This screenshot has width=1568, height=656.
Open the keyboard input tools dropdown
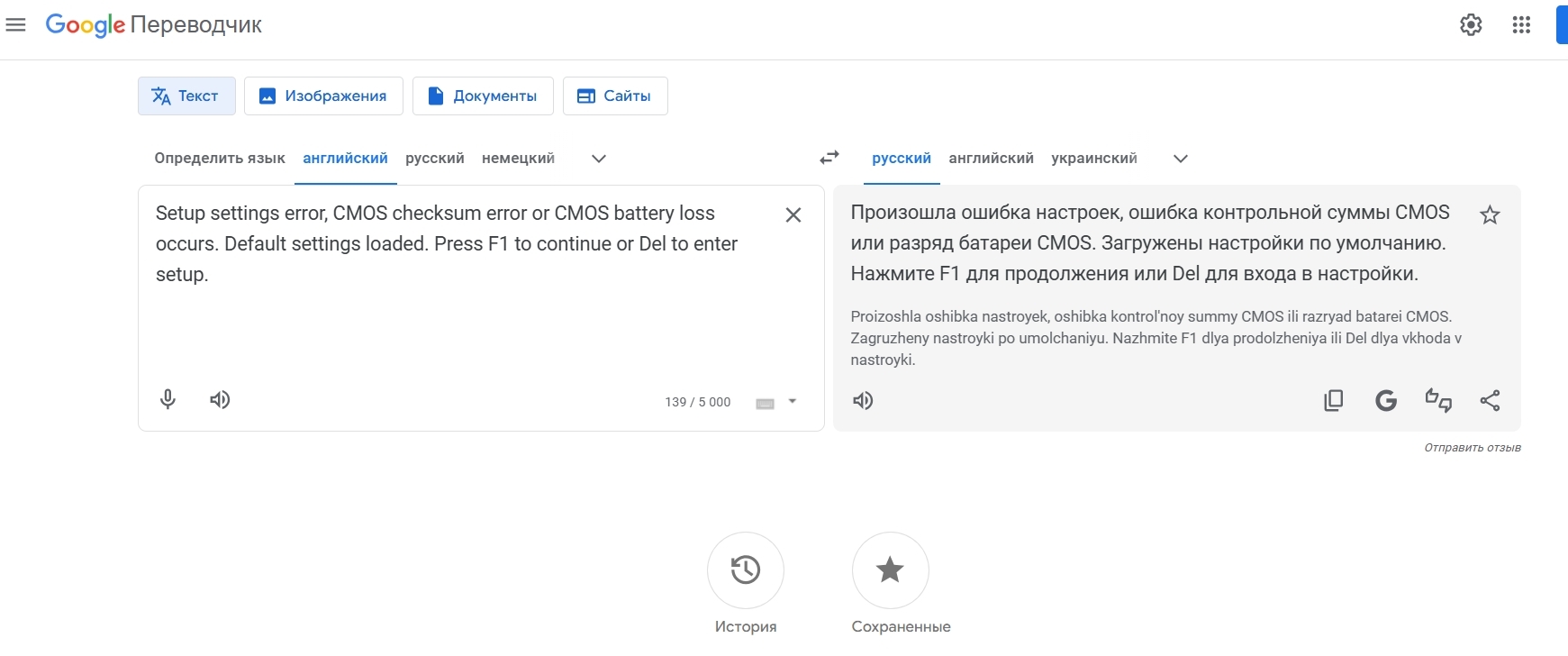792,402
